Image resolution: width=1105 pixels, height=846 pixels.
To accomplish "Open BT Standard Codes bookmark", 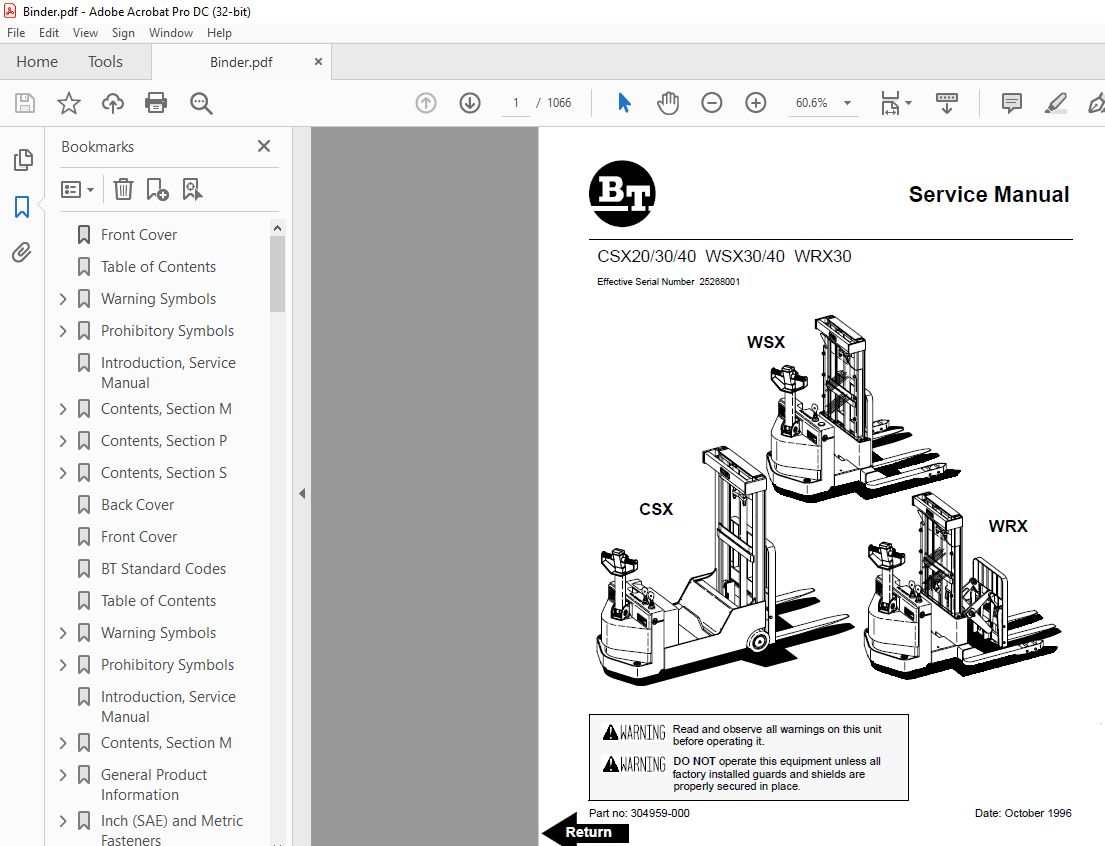I will tap(163, 569).
